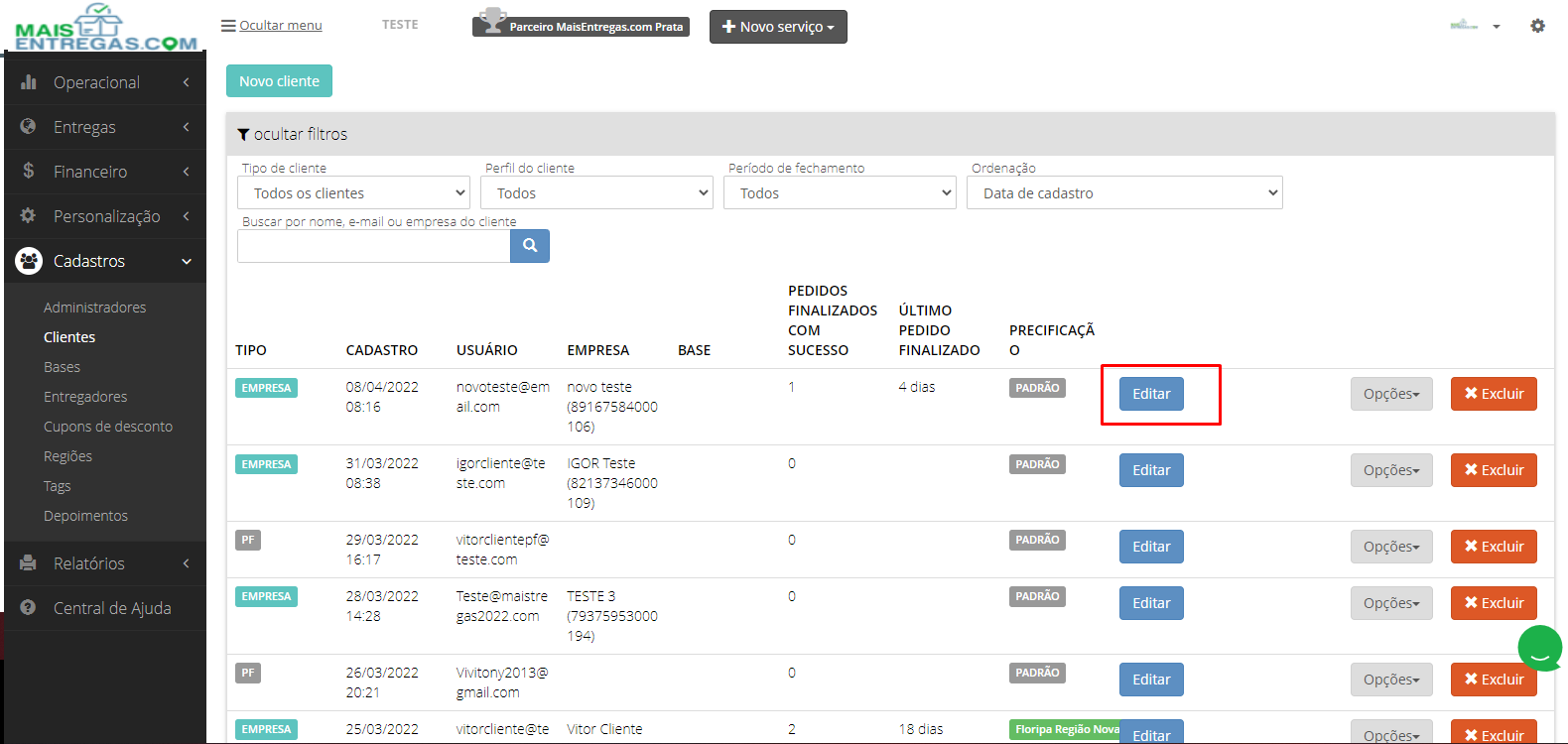Viewport: 1568px width, 744px height.
Task: Open the Ordenação dropdown
Action: point(1124,192)
